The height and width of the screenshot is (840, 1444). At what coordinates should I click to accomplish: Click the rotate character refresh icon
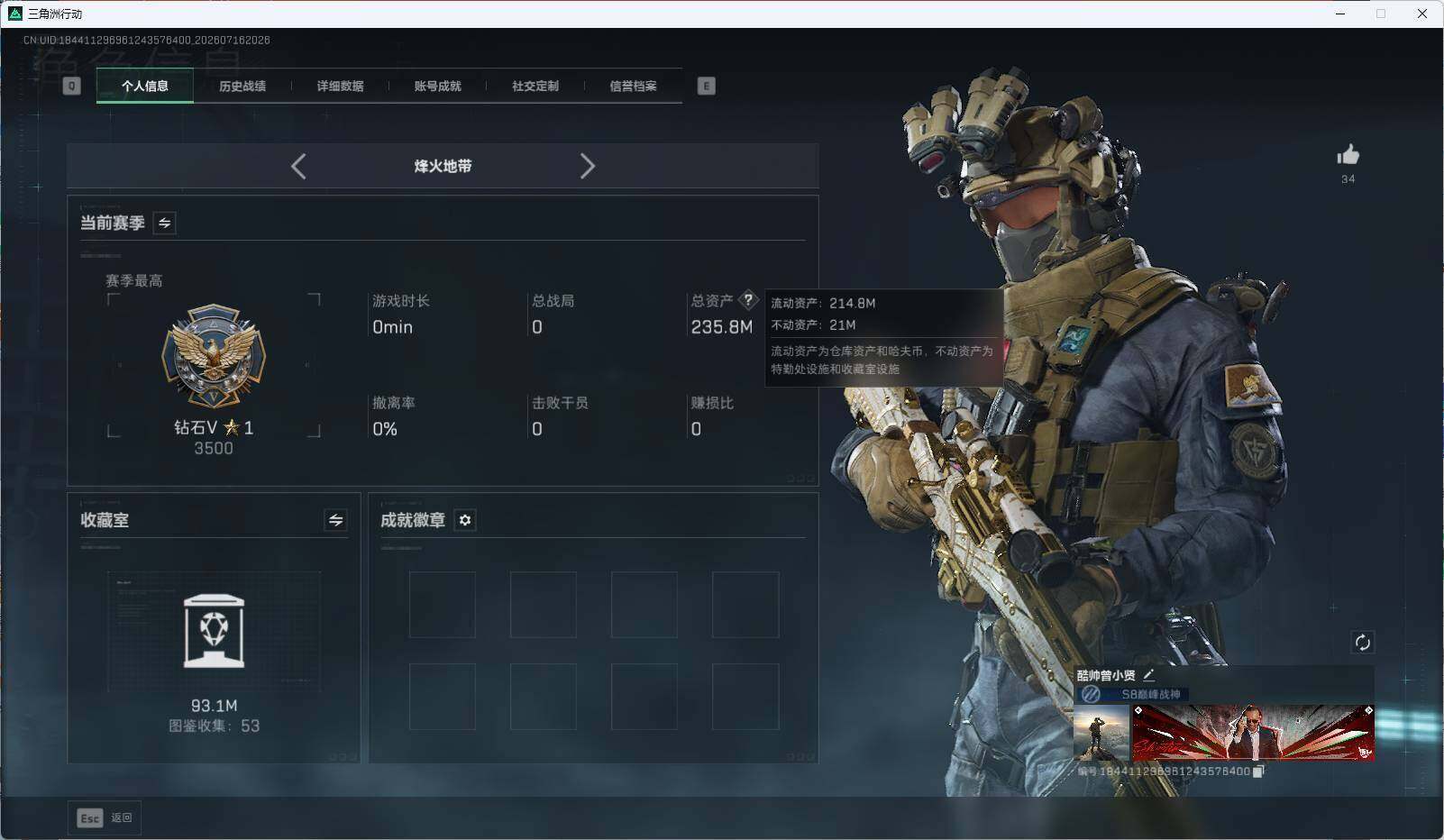[x=1362, y=643]
